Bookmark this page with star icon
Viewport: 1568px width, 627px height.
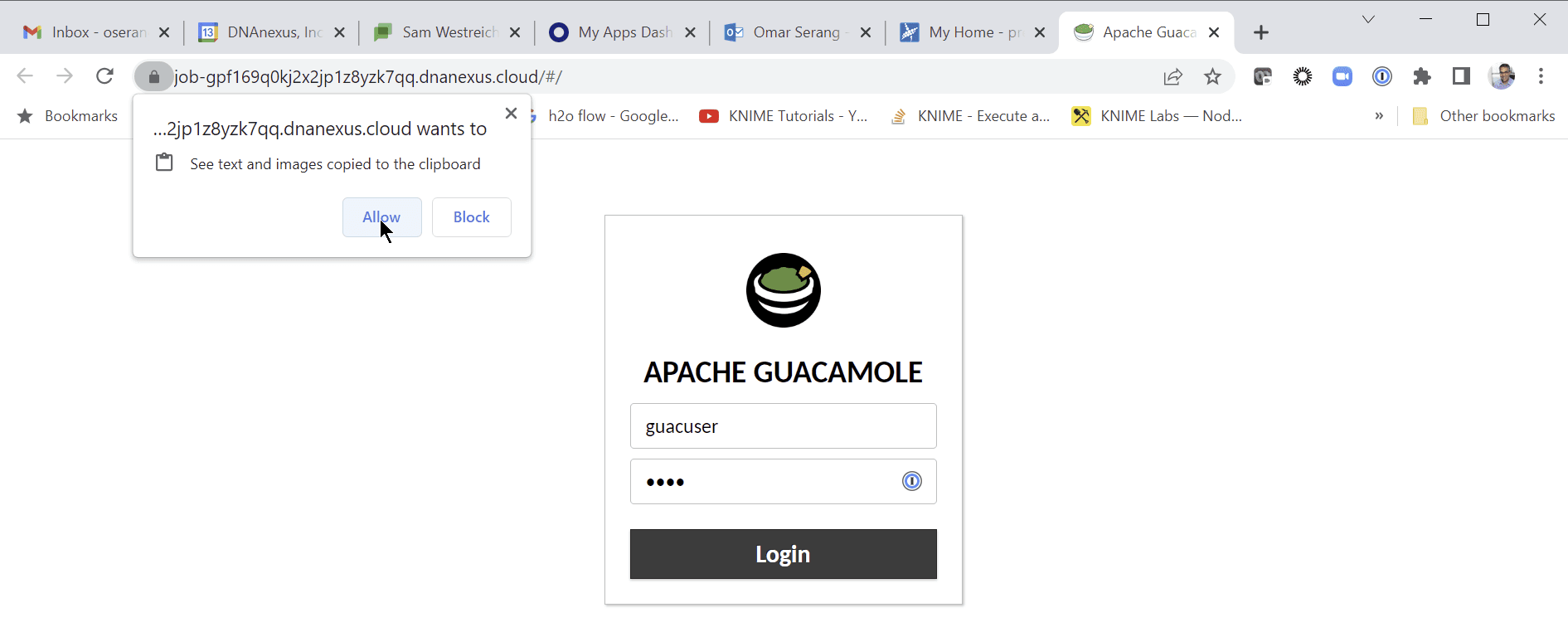(x=1212, y=77)
